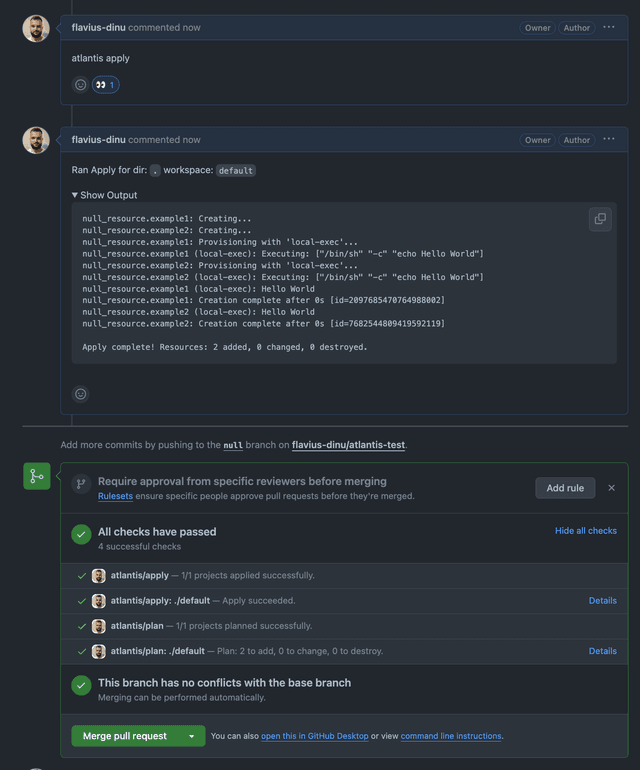Click the green merge status icon
Viewport: 640px width, 770px height.
(x=37, y=476)
